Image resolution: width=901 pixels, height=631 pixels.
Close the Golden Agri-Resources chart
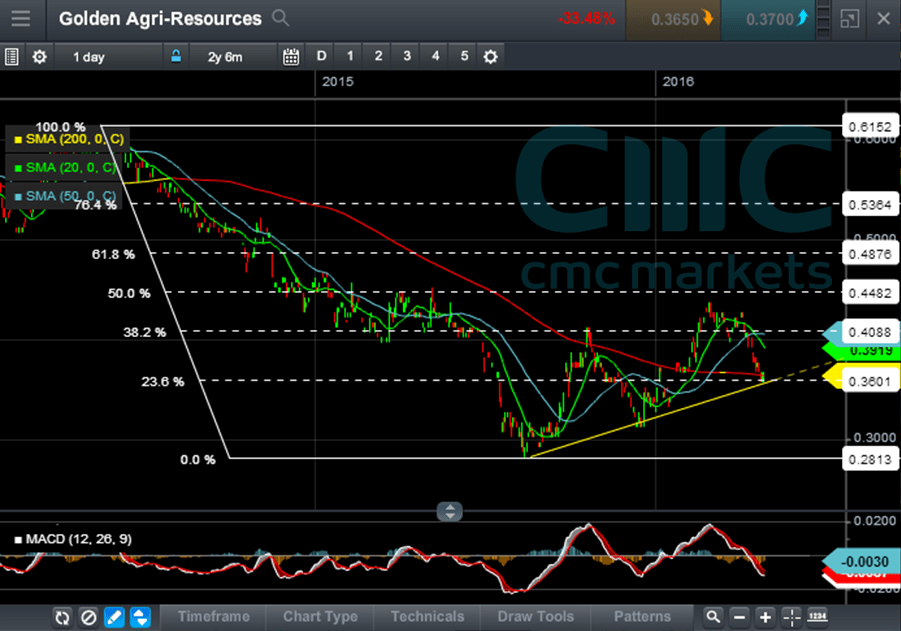884,19
